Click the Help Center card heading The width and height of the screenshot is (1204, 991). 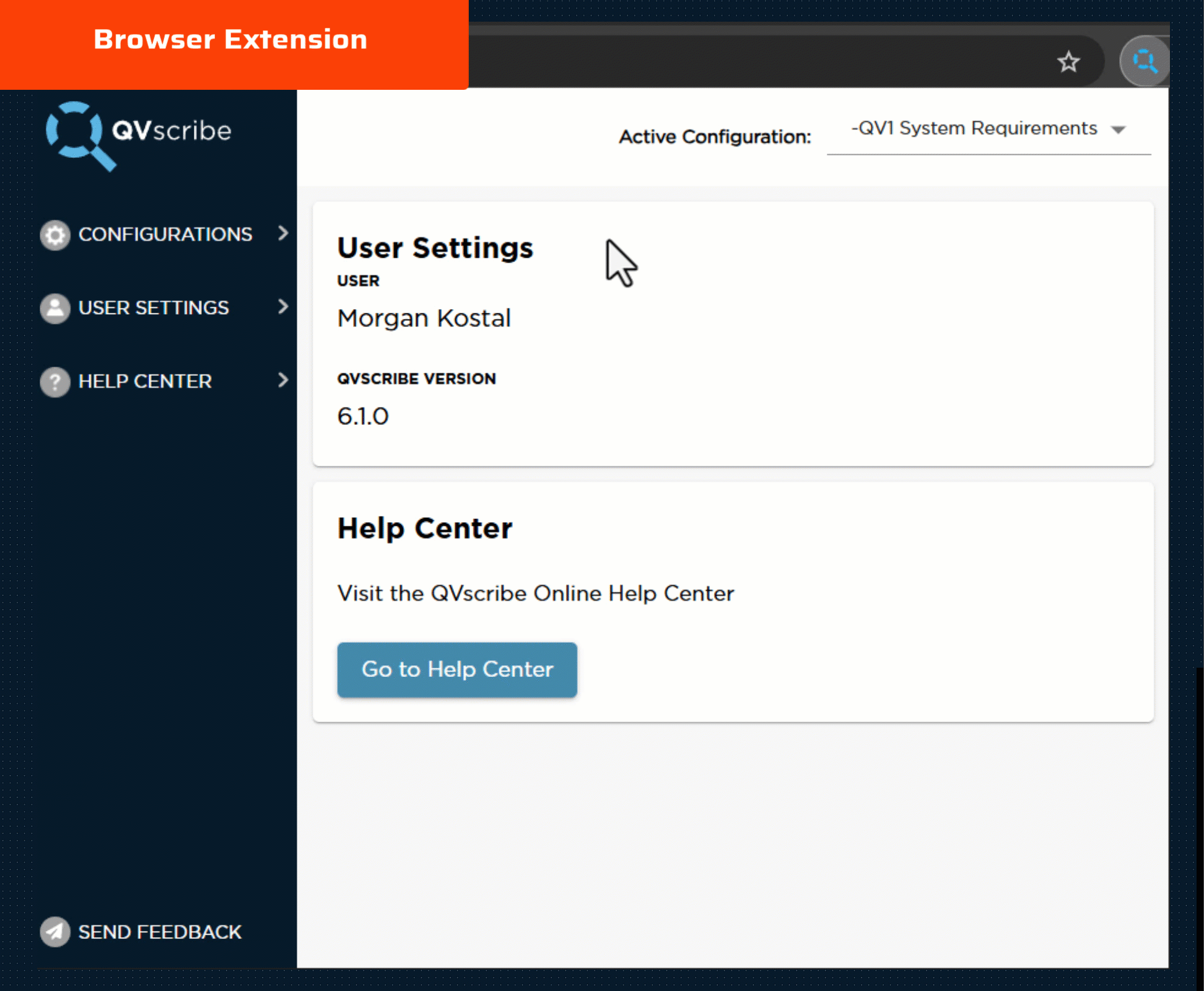tap(425, 529)
